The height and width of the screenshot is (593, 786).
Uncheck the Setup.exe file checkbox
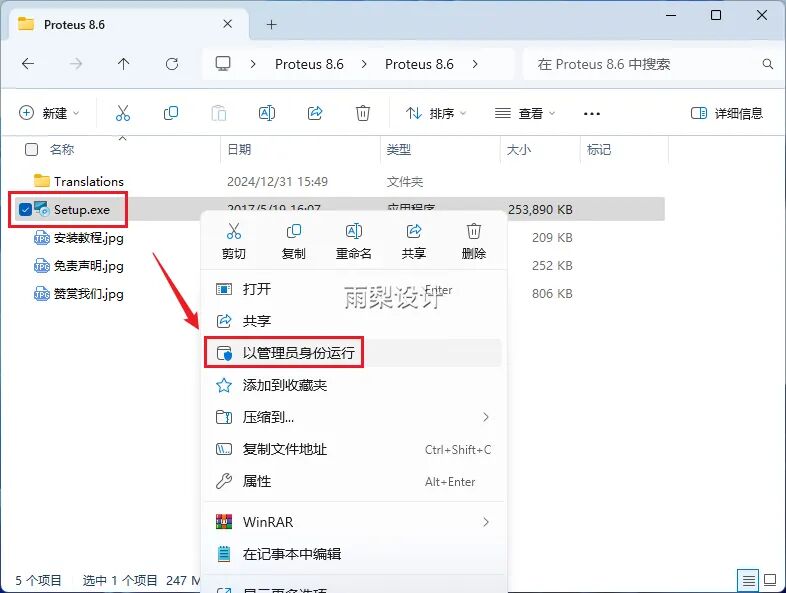click(x=25, y=209)
